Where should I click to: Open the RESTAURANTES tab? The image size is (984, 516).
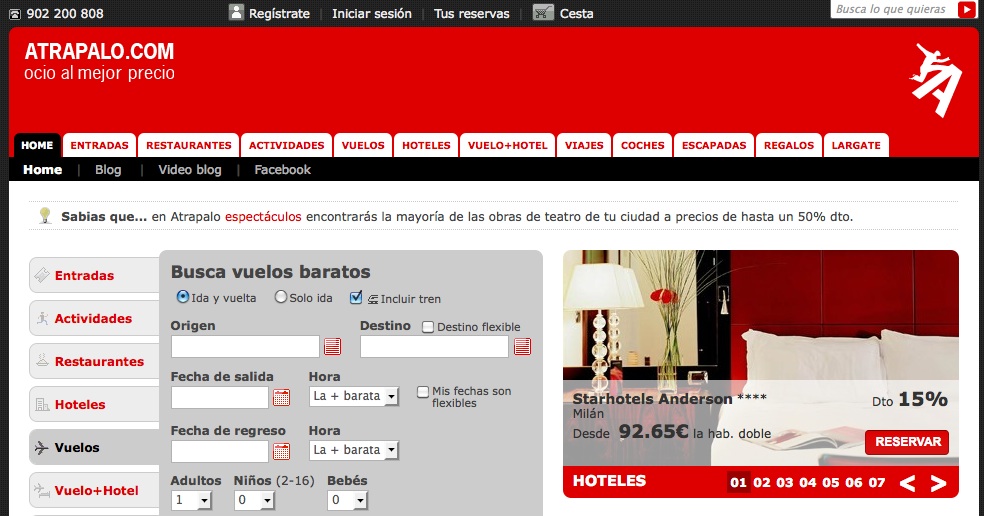[189, 145]
